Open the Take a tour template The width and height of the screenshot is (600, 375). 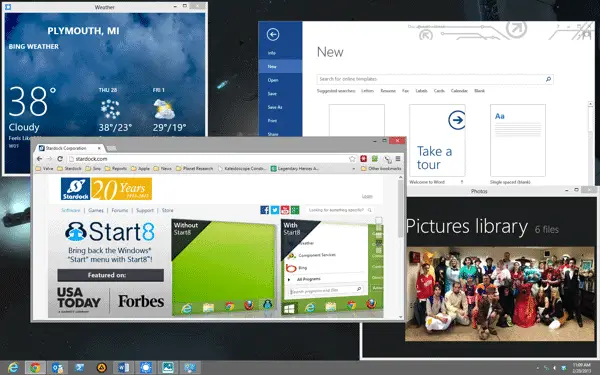click(437, 140)
